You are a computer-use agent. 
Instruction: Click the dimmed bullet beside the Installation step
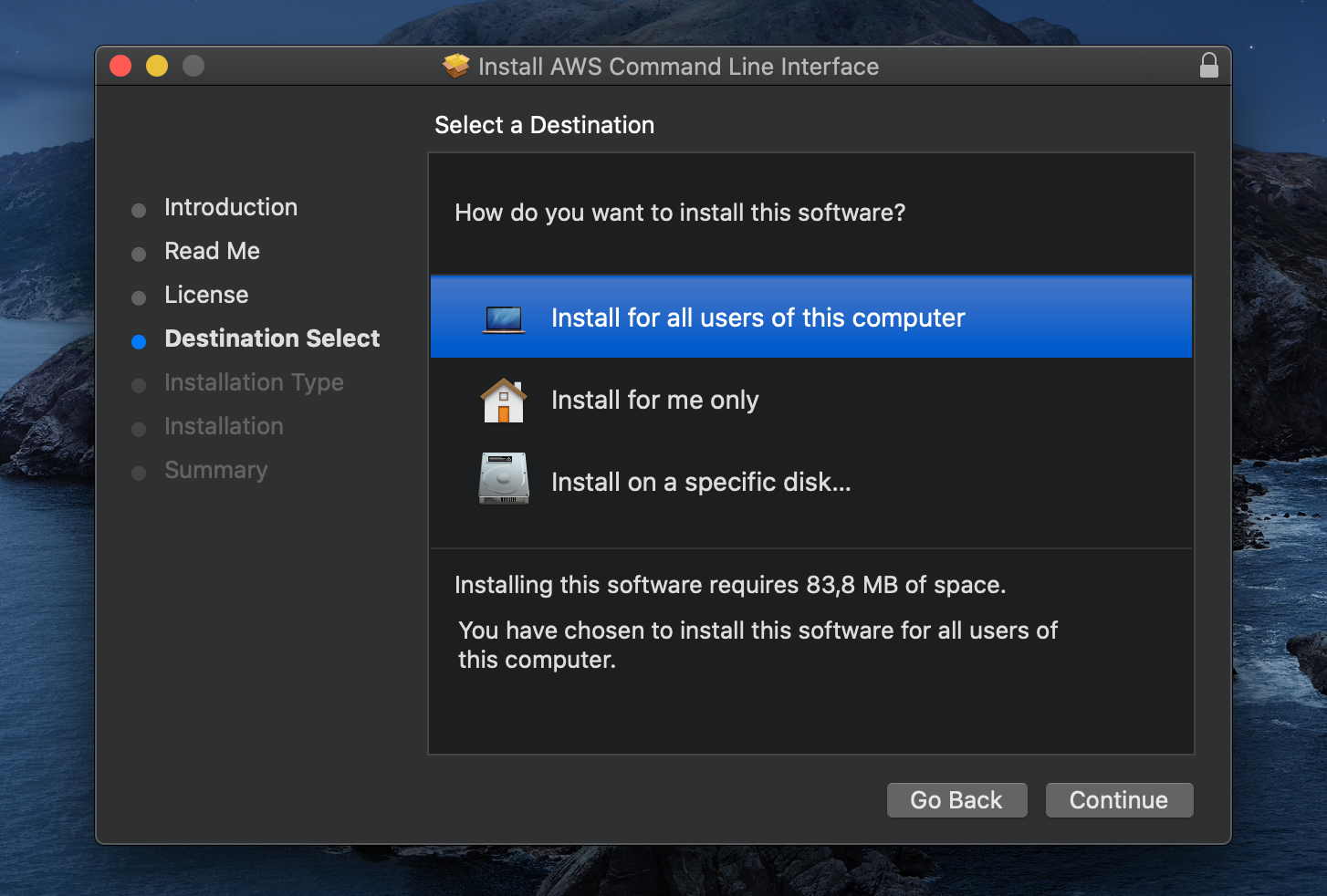[139, 430]
